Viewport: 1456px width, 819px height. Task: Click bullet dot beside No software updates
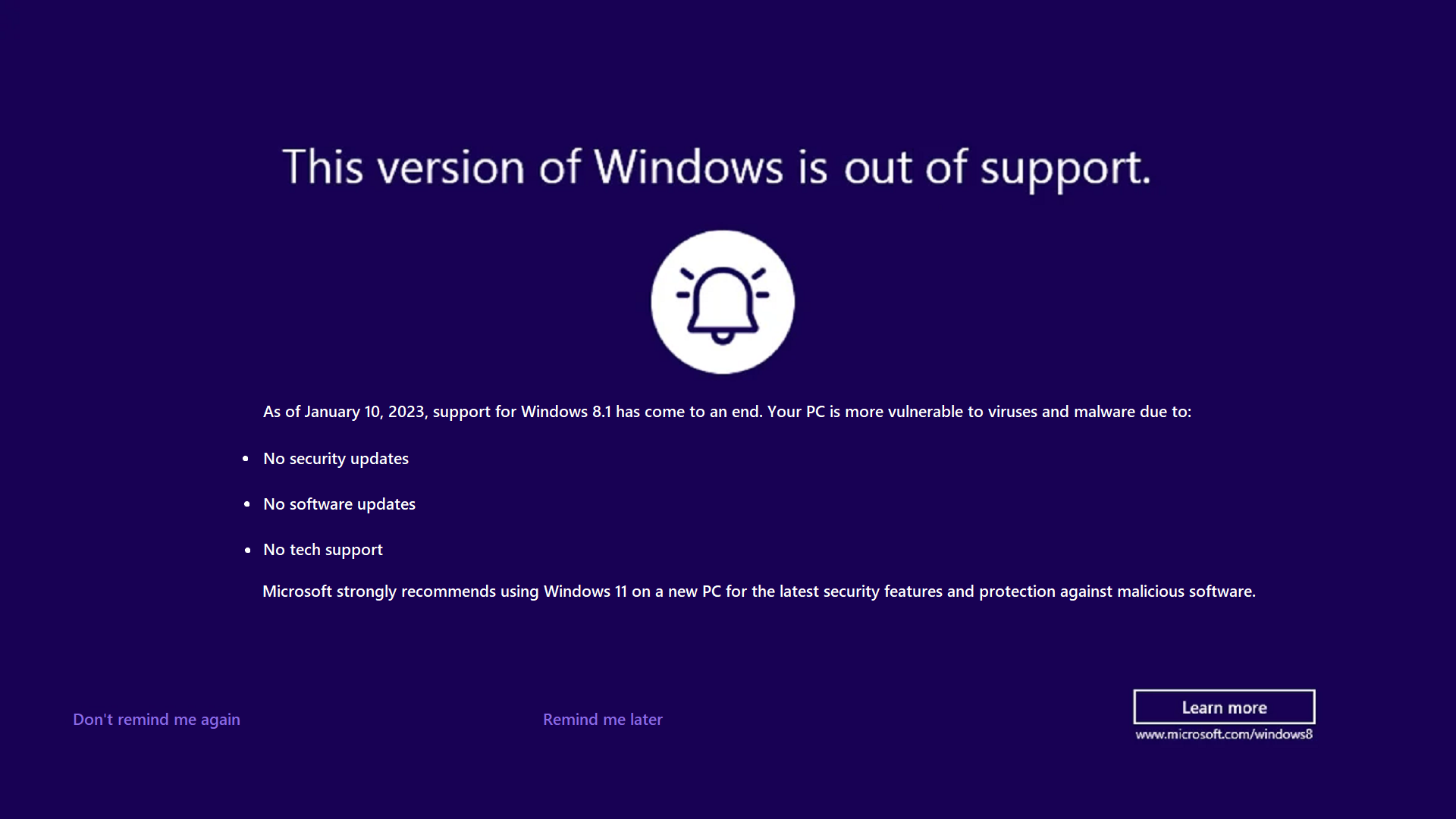tap(246, 504)
